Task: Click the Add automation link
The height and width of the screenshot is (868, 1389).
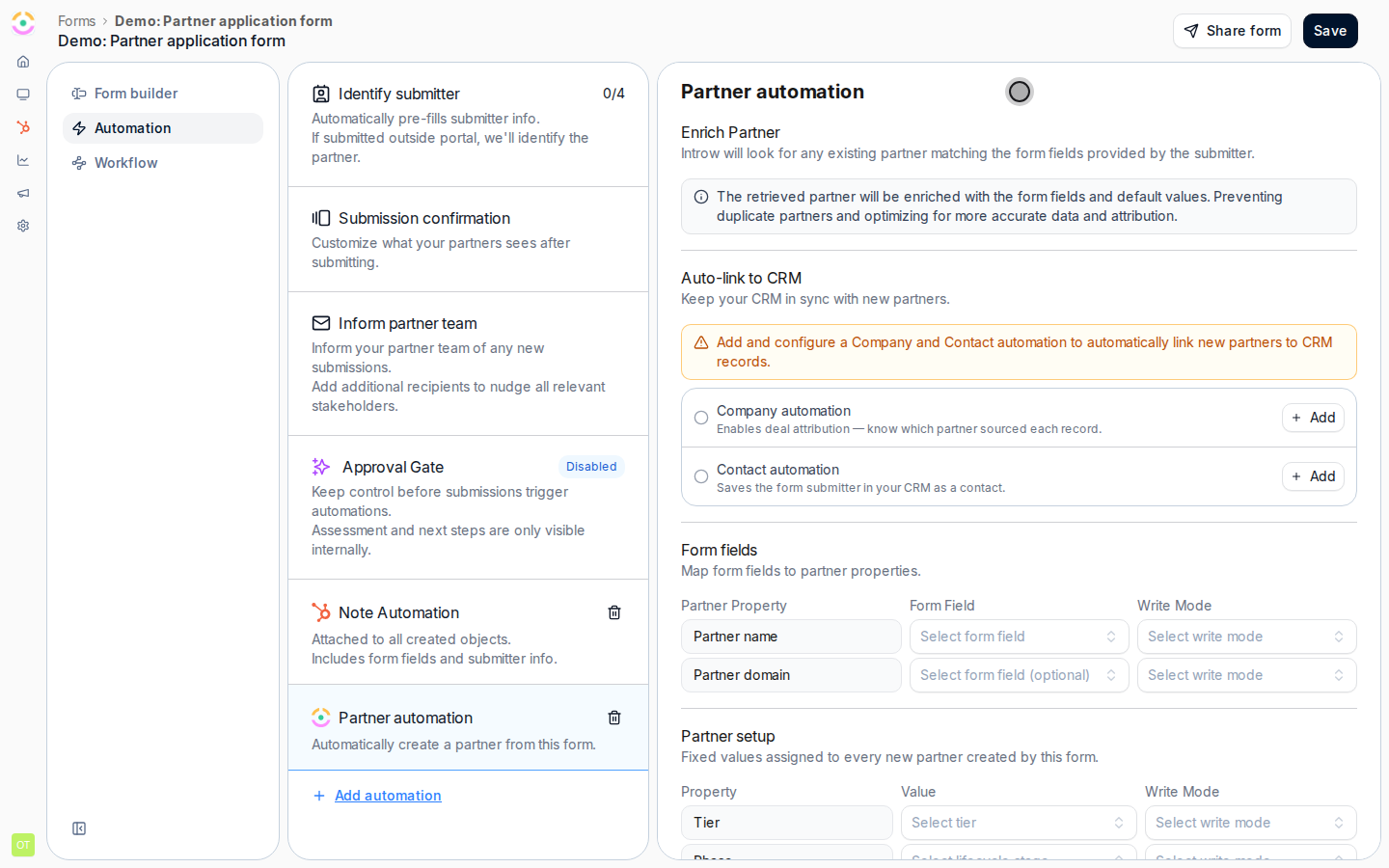Action: [388, 796]
